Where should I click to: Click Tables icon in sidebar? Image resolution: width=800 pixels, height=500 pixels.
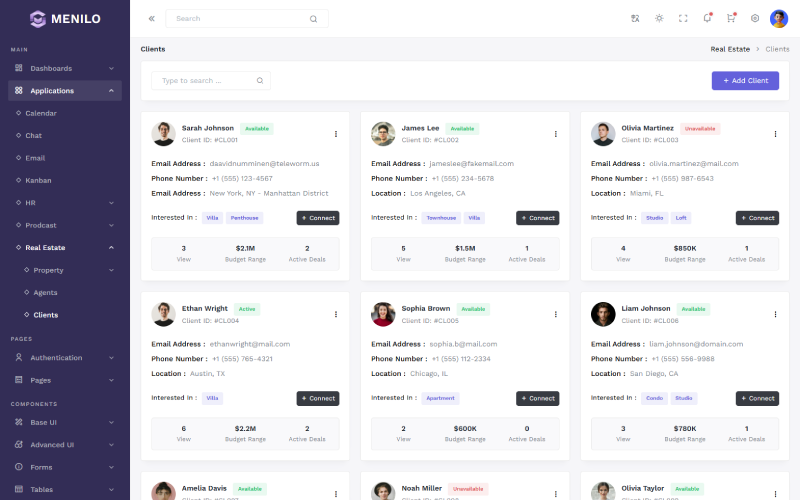[x=19, y=489]
